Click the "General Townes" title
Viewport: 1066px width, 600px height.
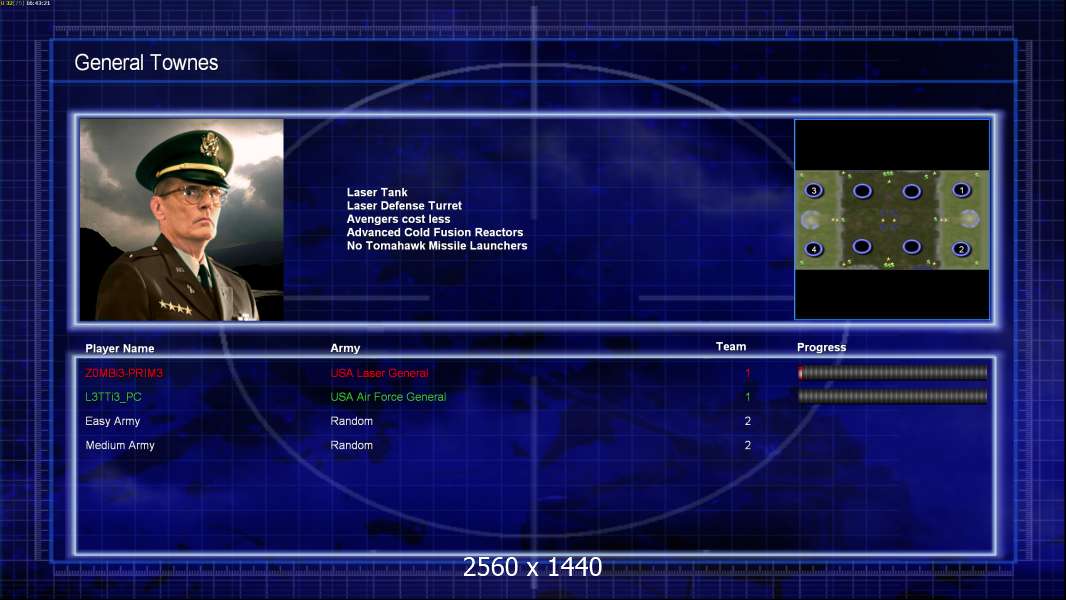pyautogui.click(x=146, y=63)
